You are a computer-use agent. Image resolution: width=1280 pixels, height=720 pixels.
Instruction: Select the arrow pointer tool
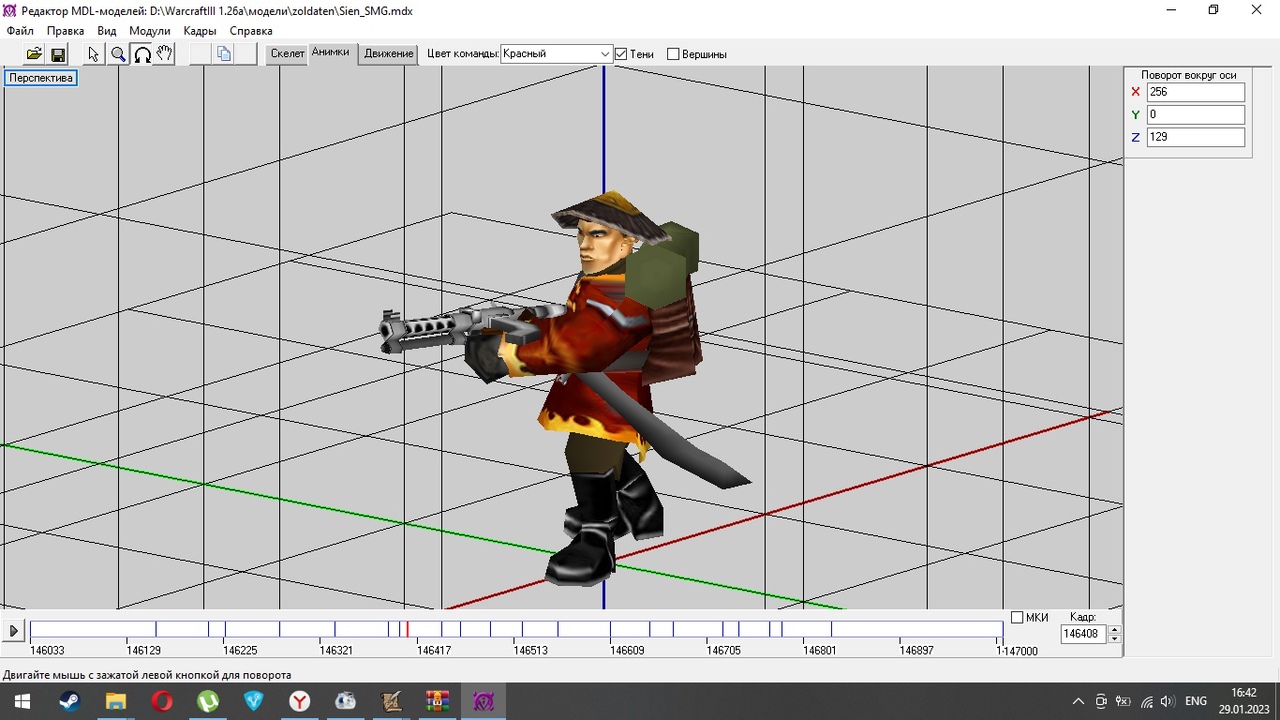tap(94, 54)
